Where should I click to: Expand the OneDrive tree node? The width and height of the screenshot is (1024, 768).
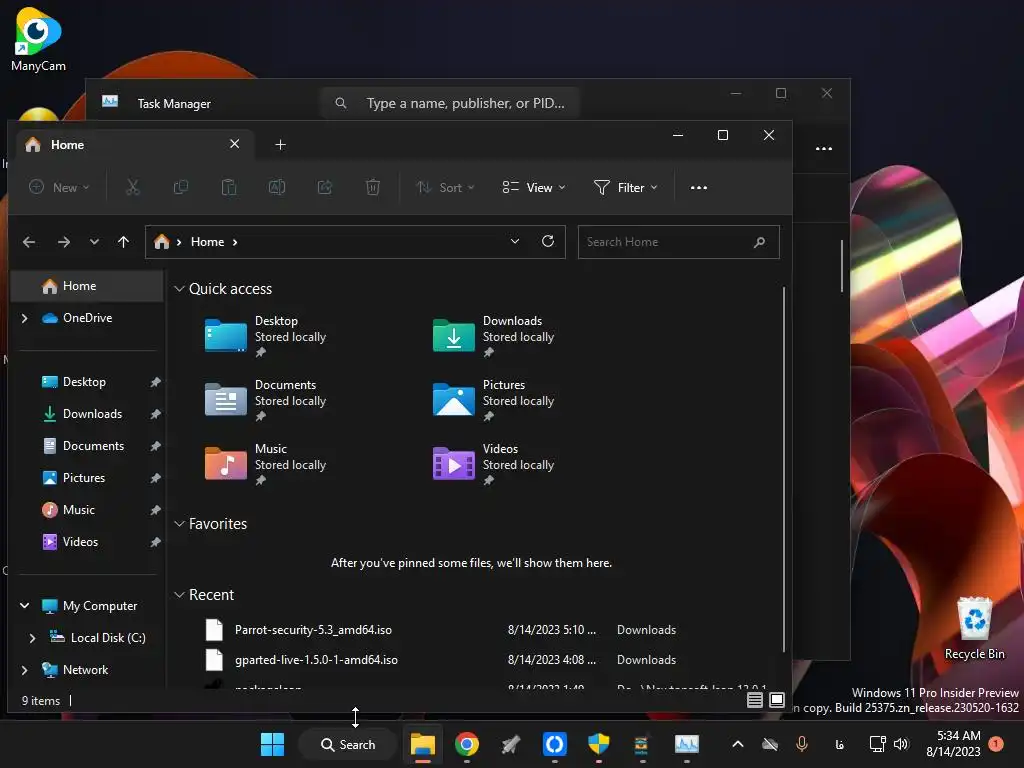tap(25, 318)
